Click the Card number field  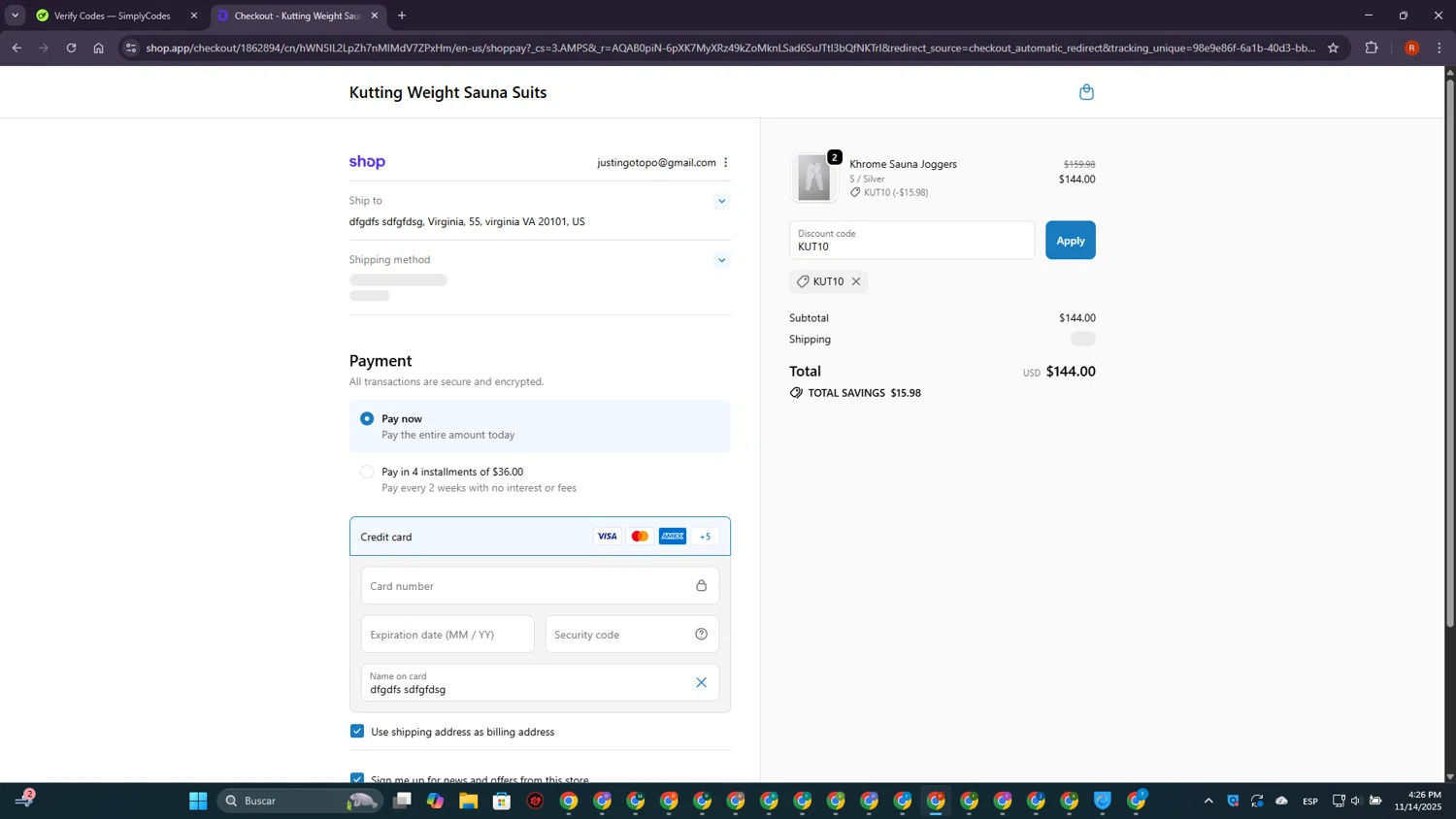coord(540,586)
